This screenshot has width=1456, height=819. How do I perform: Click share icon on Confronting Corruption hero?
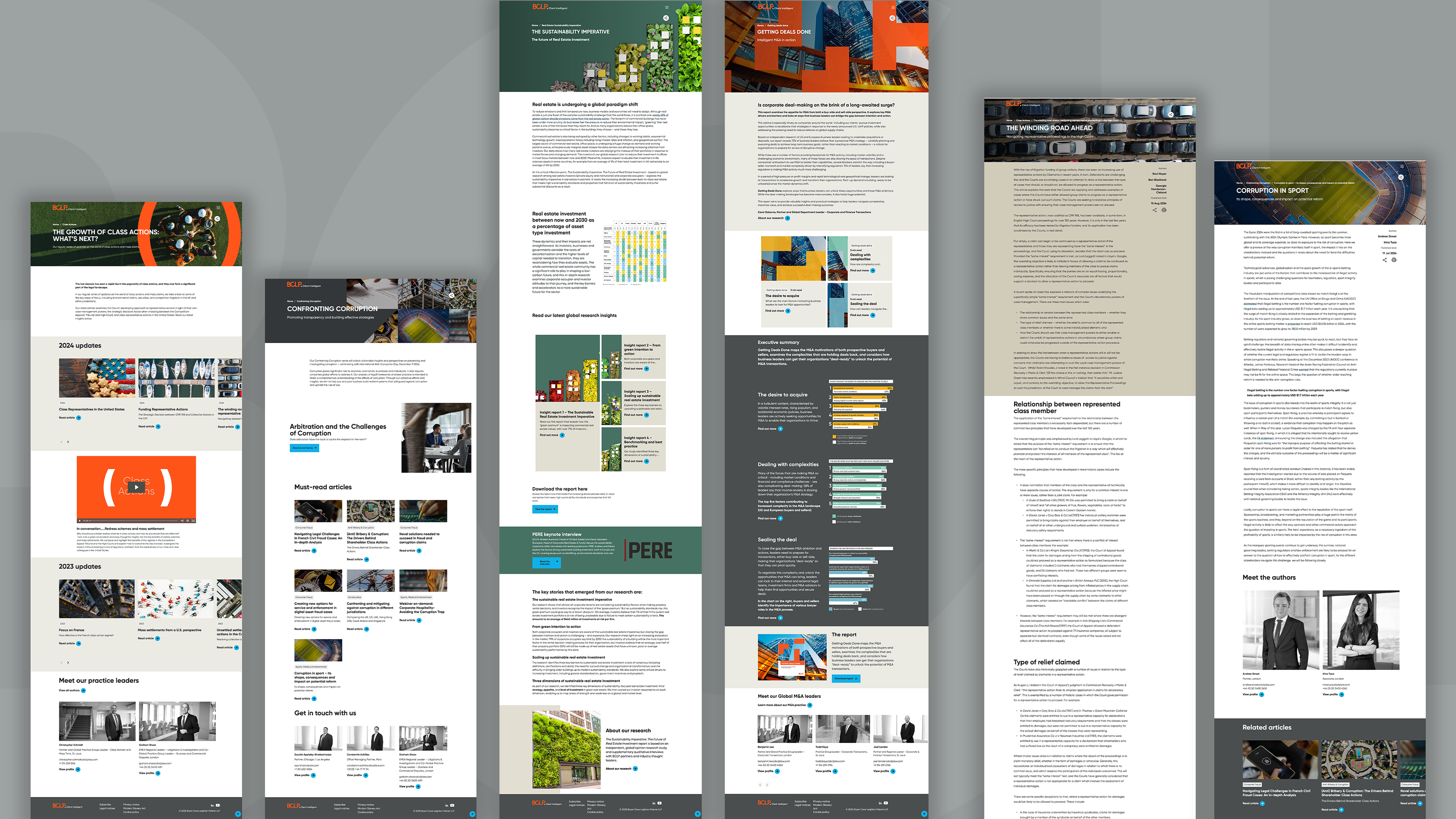451,295
